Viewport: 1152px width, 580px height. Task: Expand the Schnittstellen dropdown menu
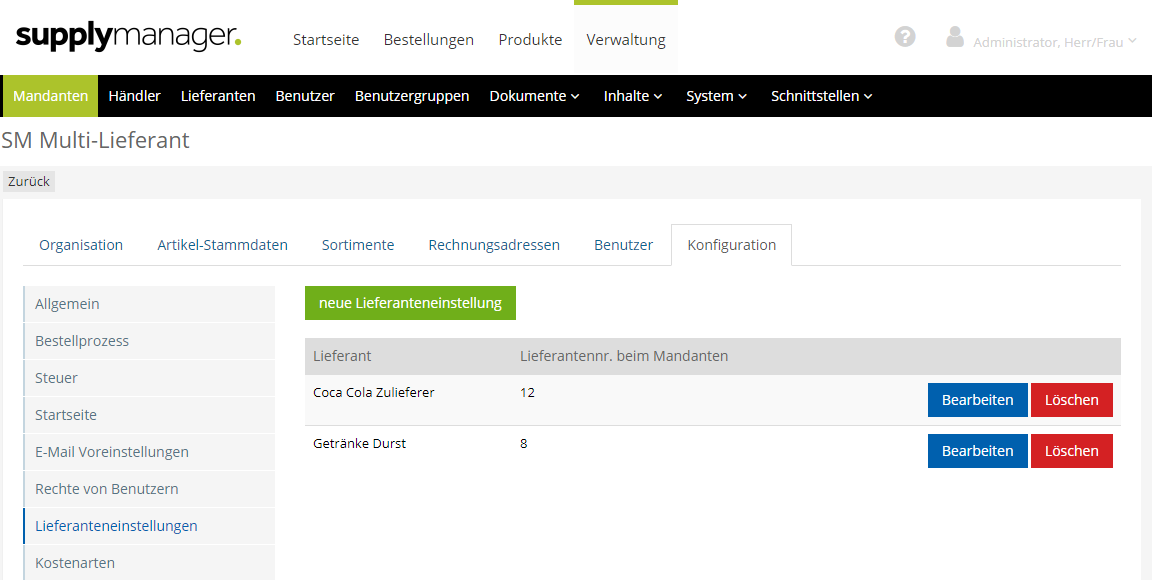(821, 96)
